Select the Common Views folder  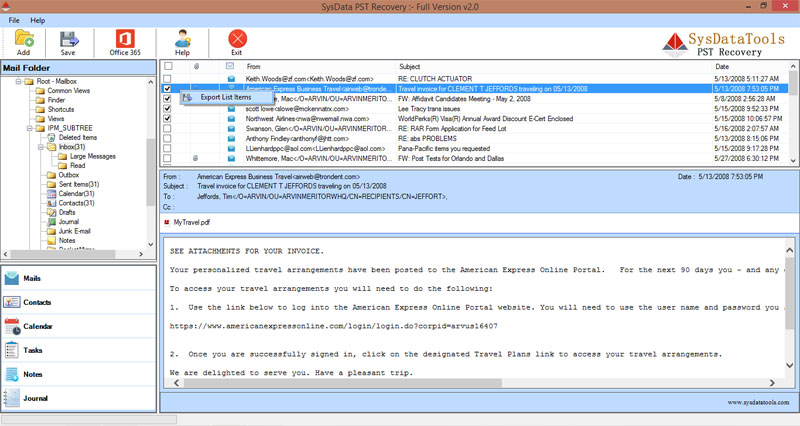68,90
